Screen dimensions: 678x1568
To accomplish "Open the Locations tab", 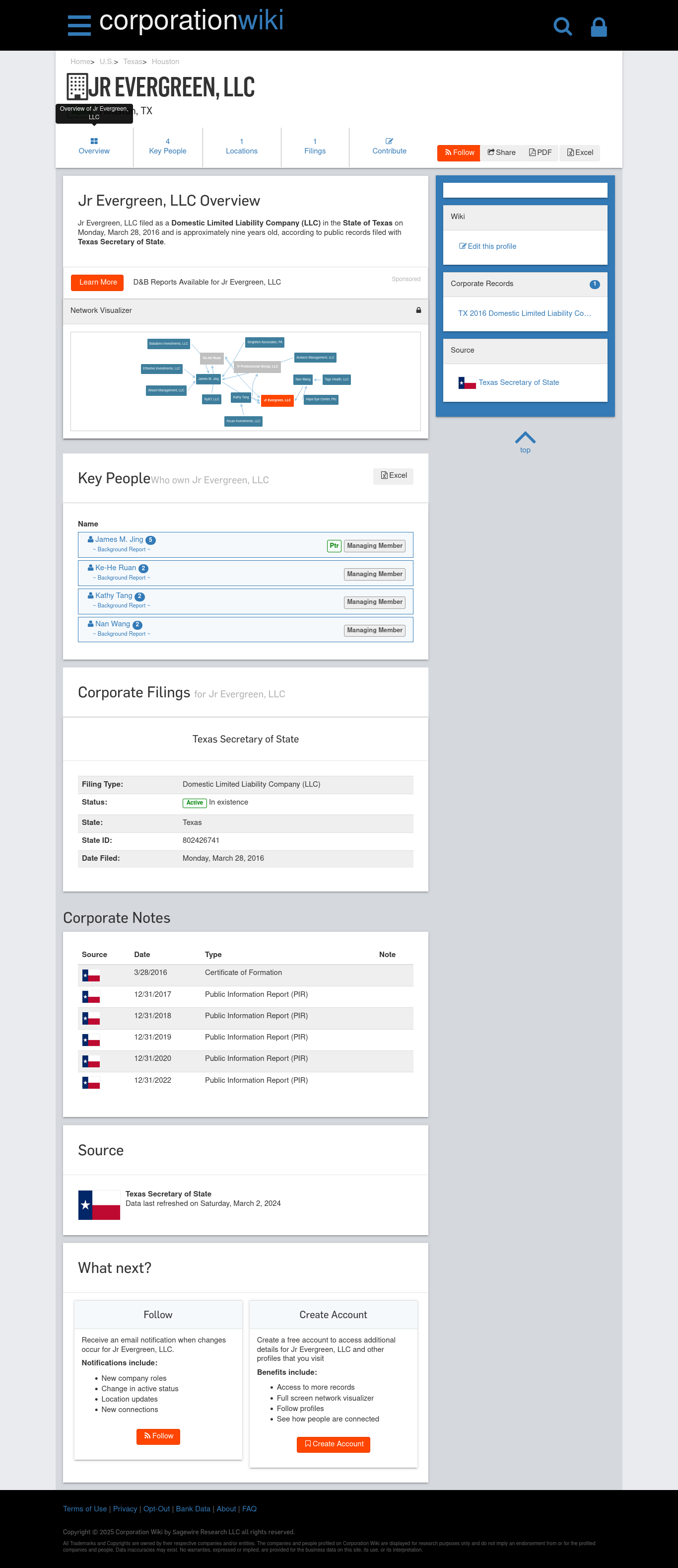I will pyautogui.click(x=241, y=147).
